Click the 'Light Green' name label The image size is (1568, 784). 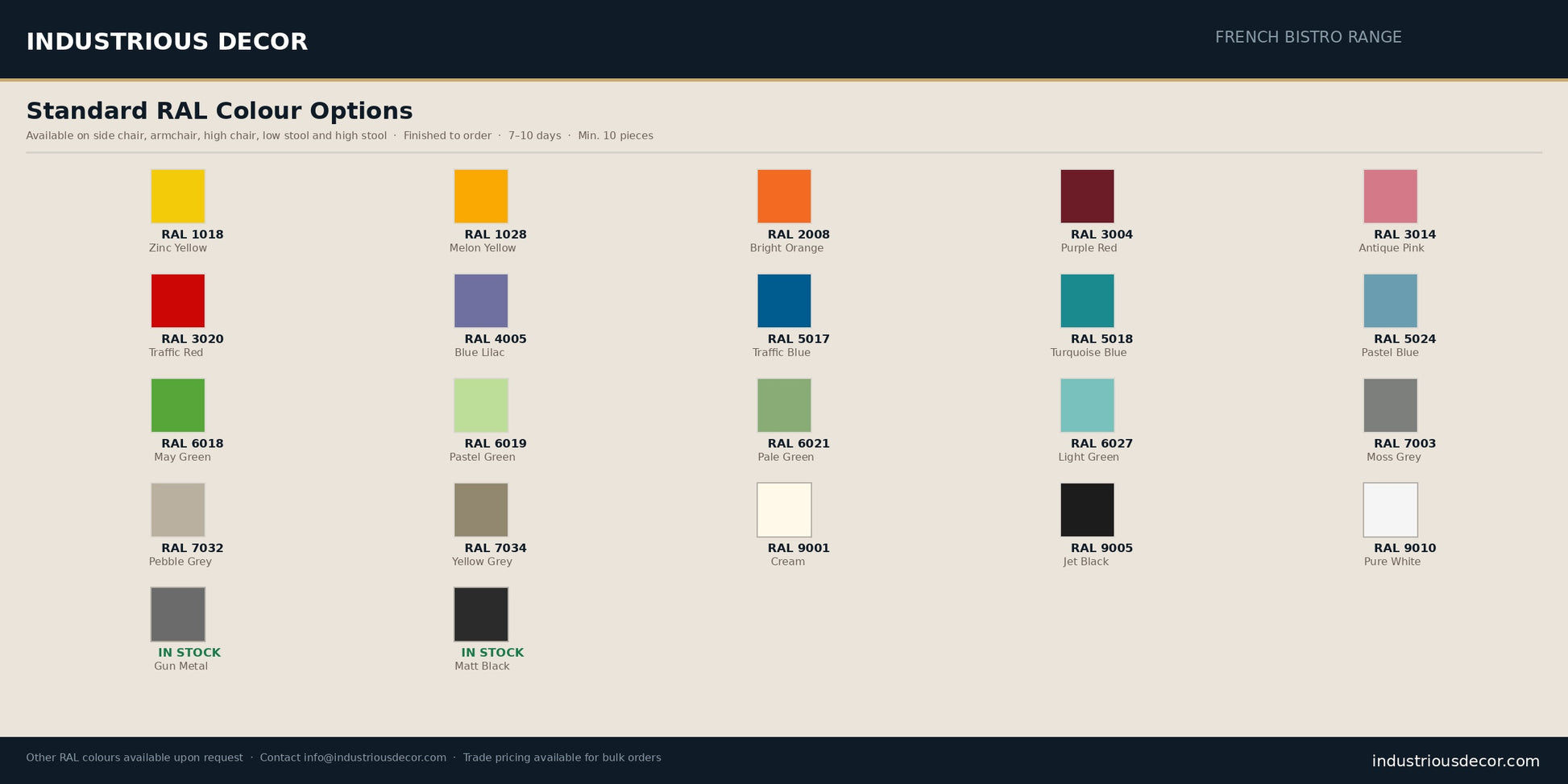(1089, 457)
